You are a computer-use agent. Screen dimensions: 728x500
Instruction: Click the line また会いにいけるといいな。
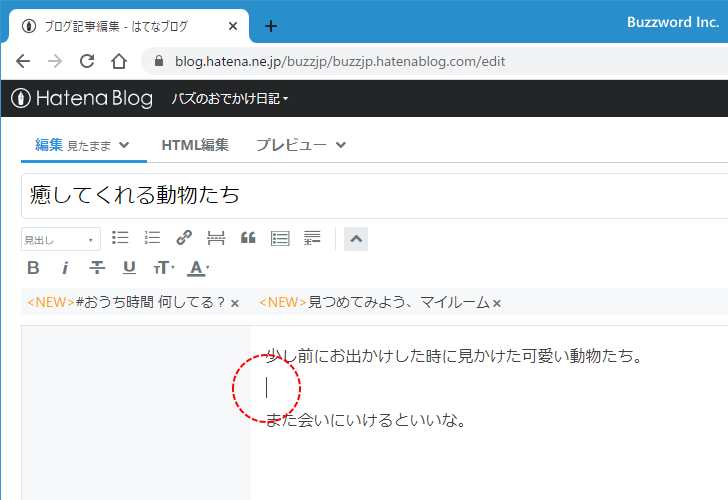[x=366, y=420]
